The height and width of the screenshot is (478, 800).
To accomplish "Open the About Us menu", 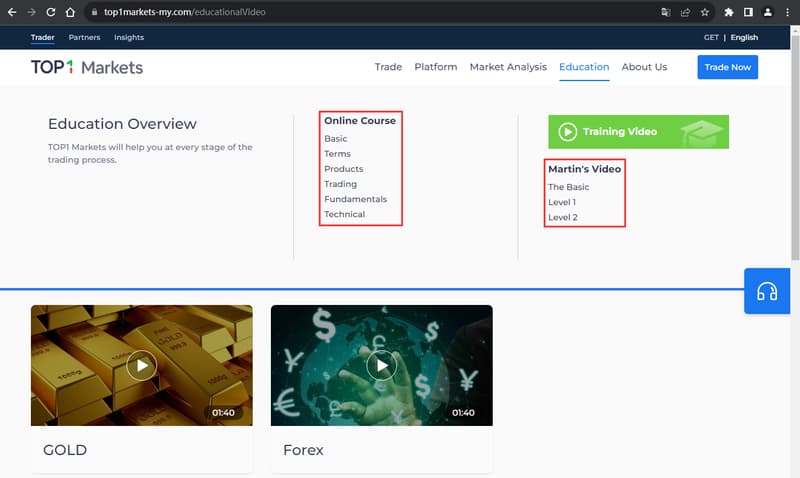I will click(x=644, y=67).
